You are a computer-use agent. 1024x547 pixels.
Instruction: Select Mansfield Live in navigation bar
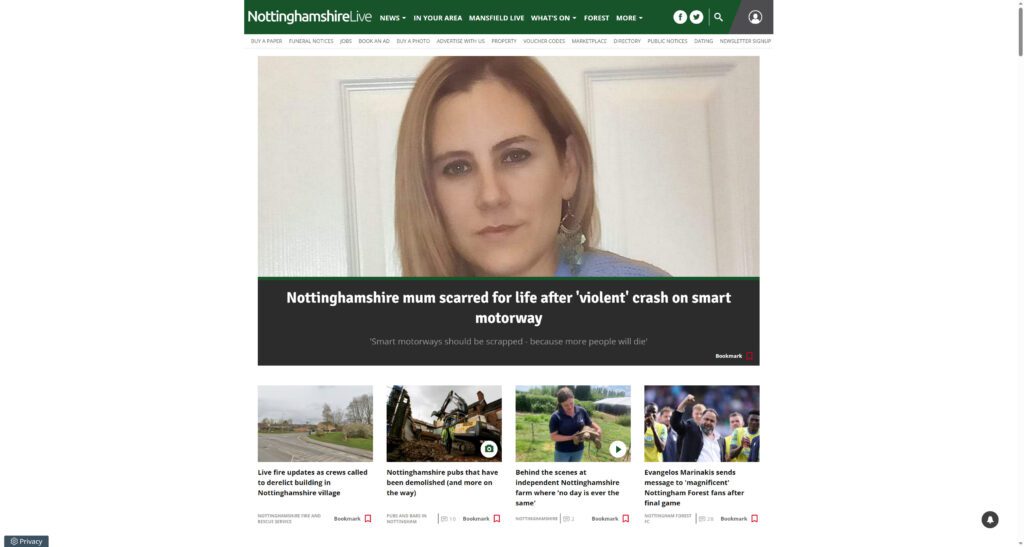click(x=496, y=18)
